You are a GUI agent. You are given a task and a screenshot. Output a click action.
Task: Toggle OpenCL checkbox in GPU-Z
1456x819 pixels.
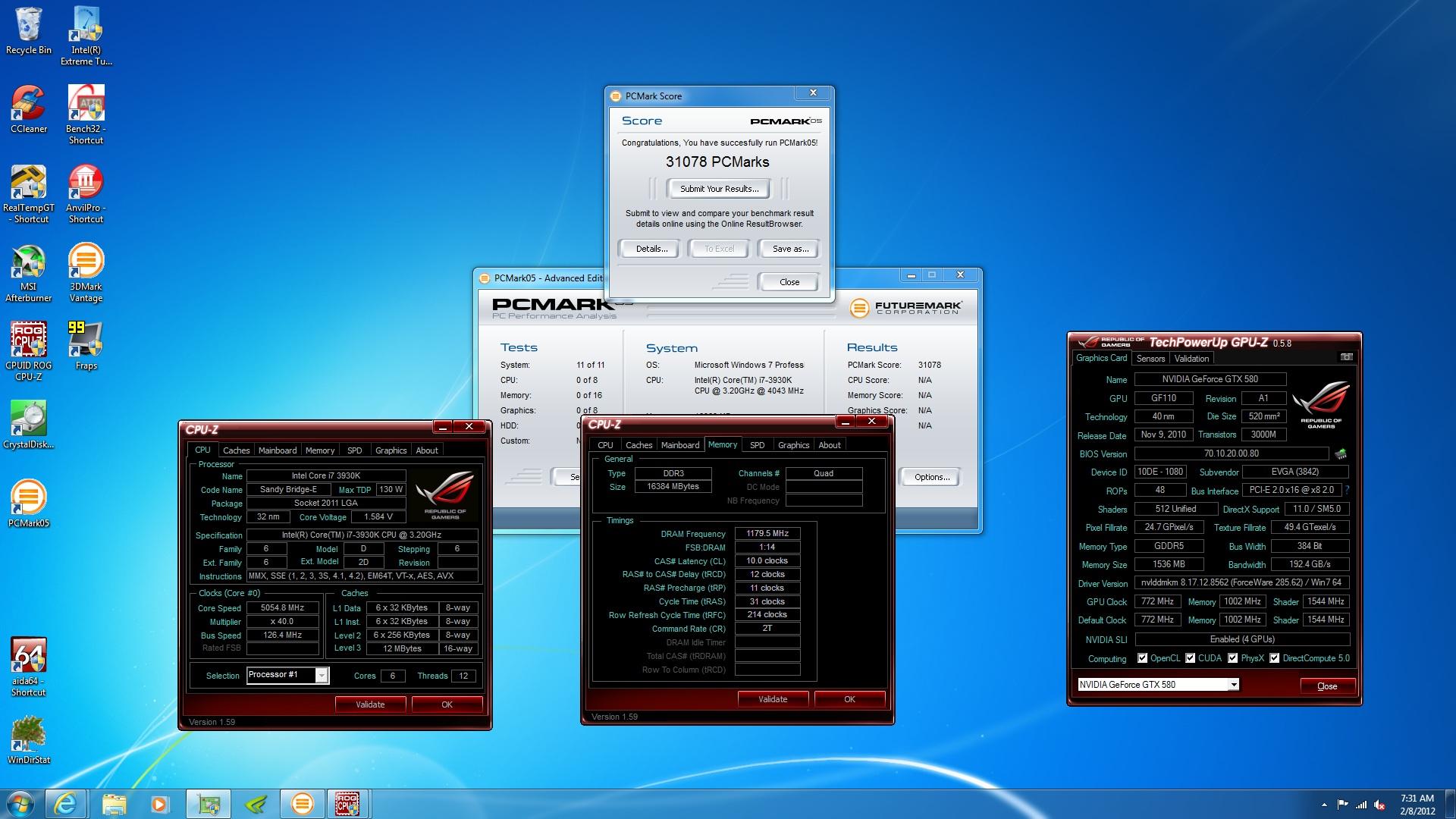coord(1142,658)
